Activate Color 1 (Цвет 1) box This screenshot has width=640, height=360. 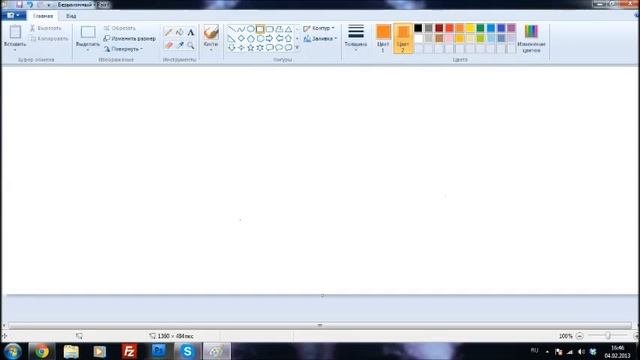(383, 38)
